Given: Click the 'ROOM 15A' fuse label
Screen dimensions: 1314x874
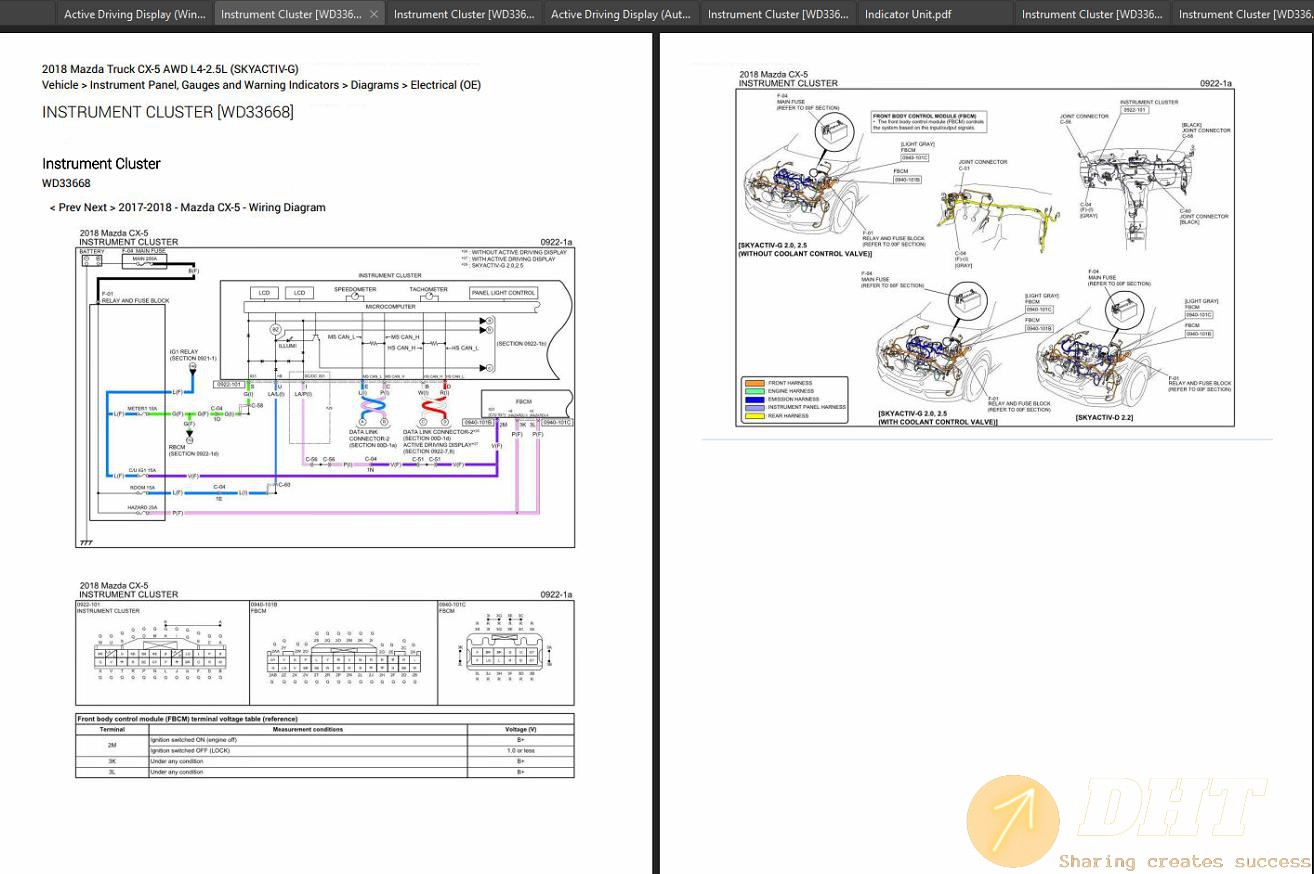Looking at the screenshot, I should coord(142,487).
